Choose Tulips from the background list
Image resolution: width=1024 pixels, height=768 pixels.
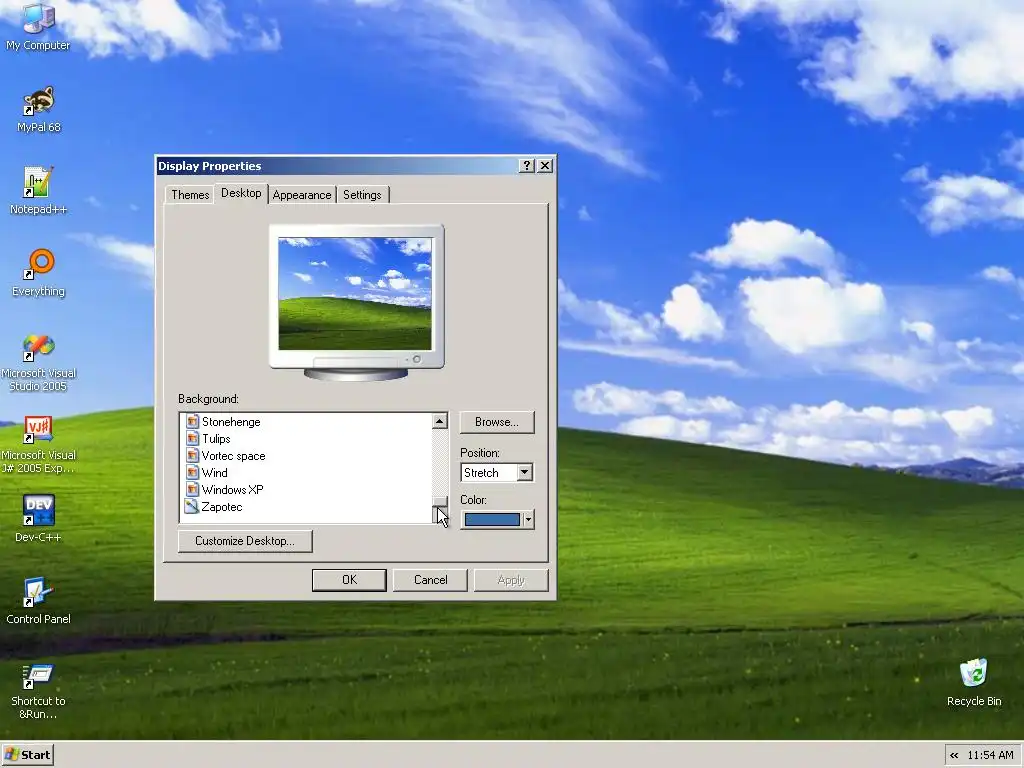216,439
